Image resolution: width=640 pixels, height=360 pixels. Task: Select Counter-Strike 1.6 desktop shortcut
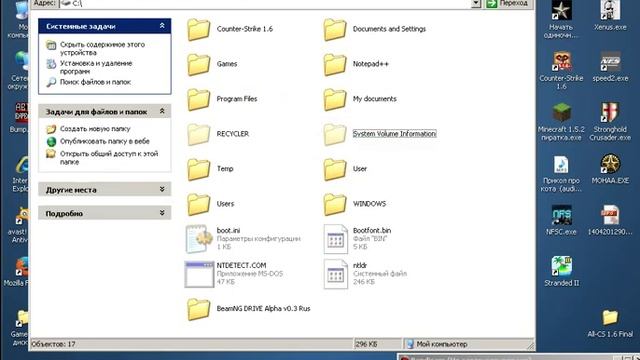pyautogui.click(x=562, y=62)
